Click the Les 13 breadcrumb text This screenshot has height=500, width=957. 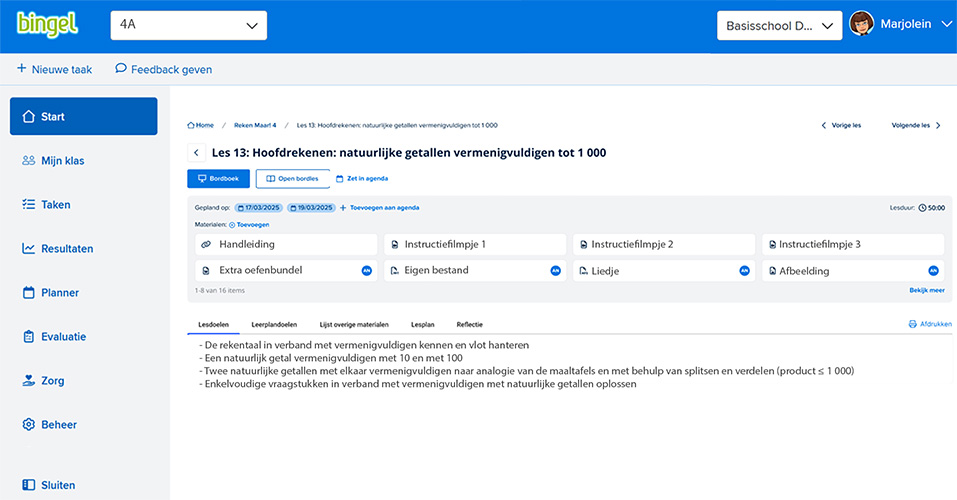[397, 125]
